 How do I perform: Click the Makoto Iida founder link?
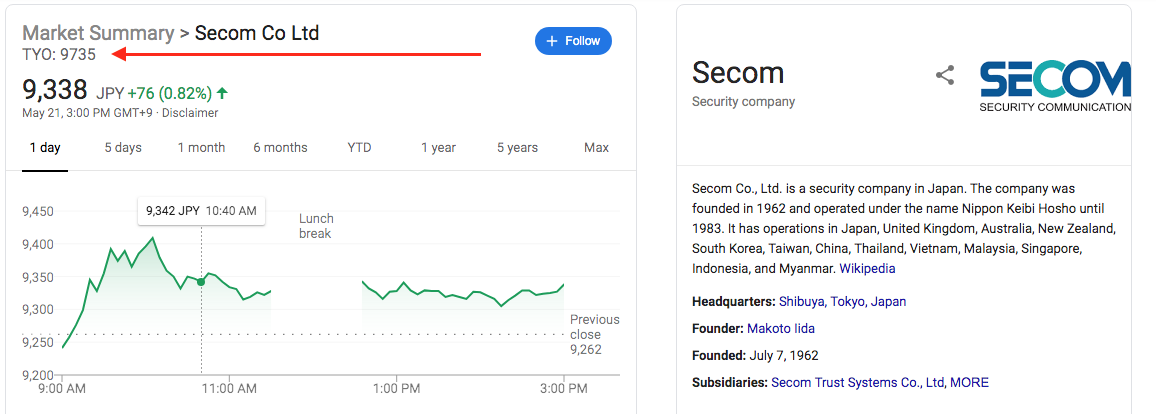coord(781,329)
